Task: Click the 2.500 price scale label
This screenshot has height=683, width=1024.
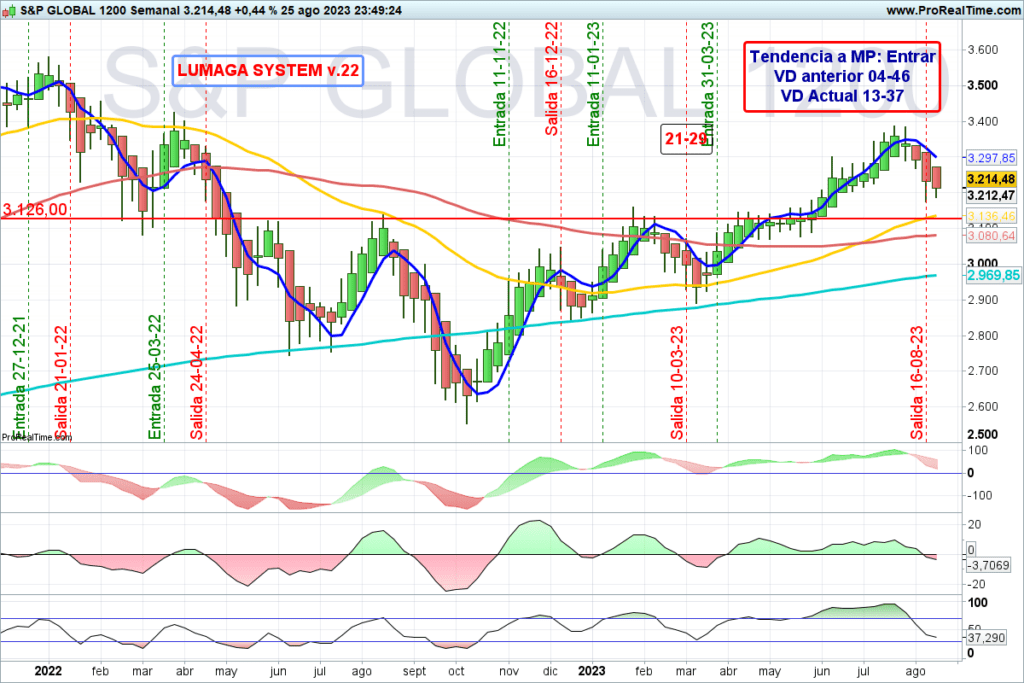Action: tap(983, 435)
